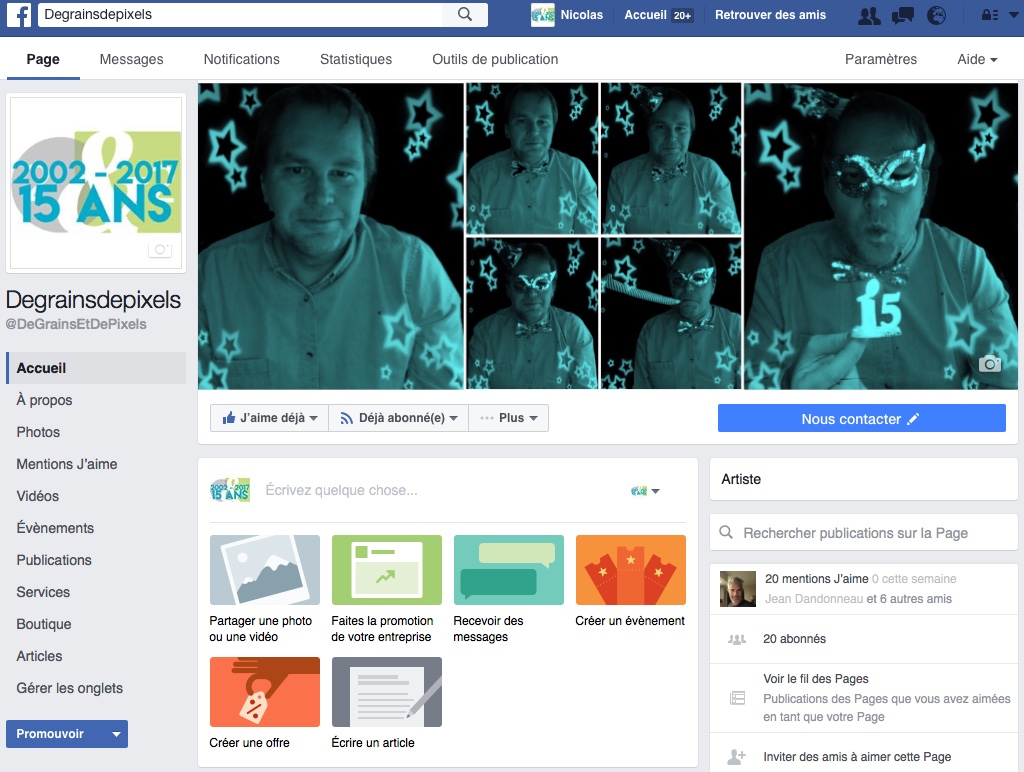
Task: Click the Nicolas profile avatar icon
Action: (x=543, y=15)
